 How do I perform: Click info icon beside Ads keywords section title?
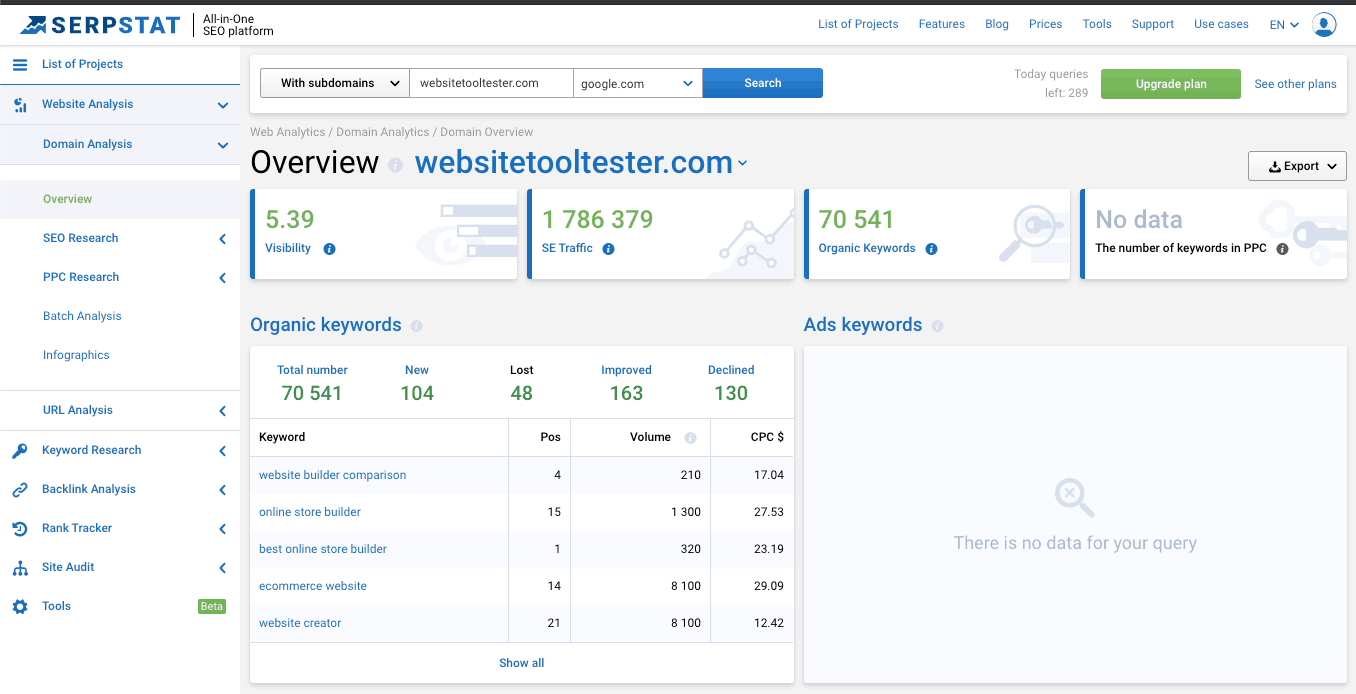(x=937, y=326)
